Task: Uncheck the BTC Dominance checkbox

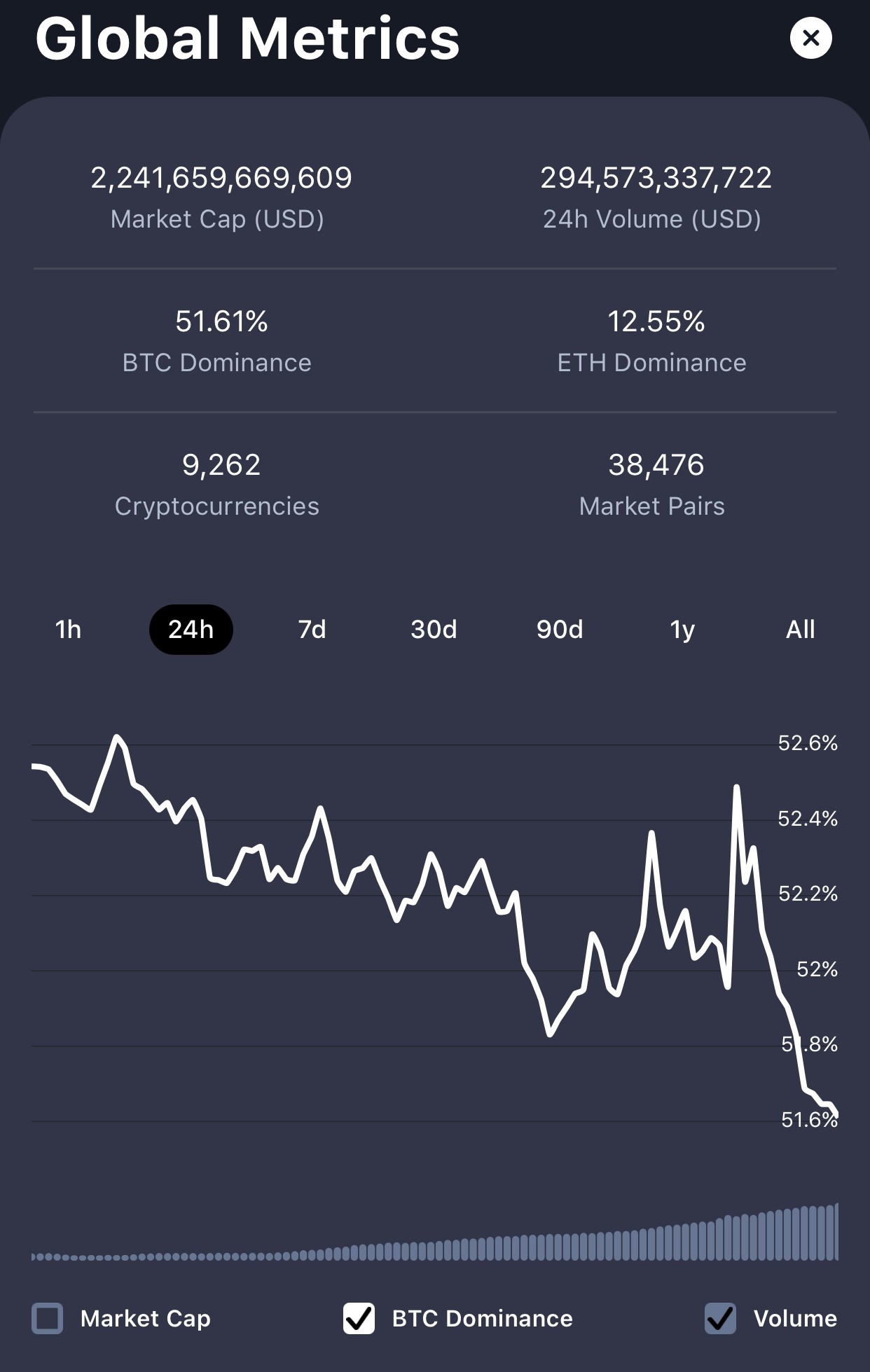Action: 359,1318
